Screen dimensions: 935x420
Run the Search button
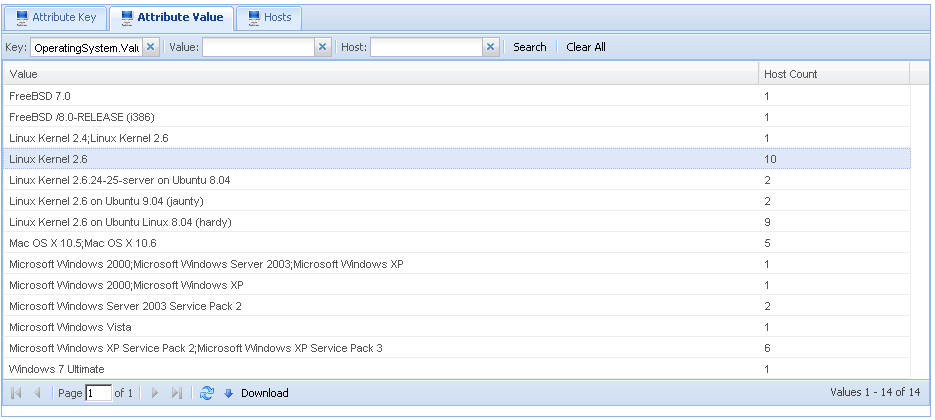[530, 47]
